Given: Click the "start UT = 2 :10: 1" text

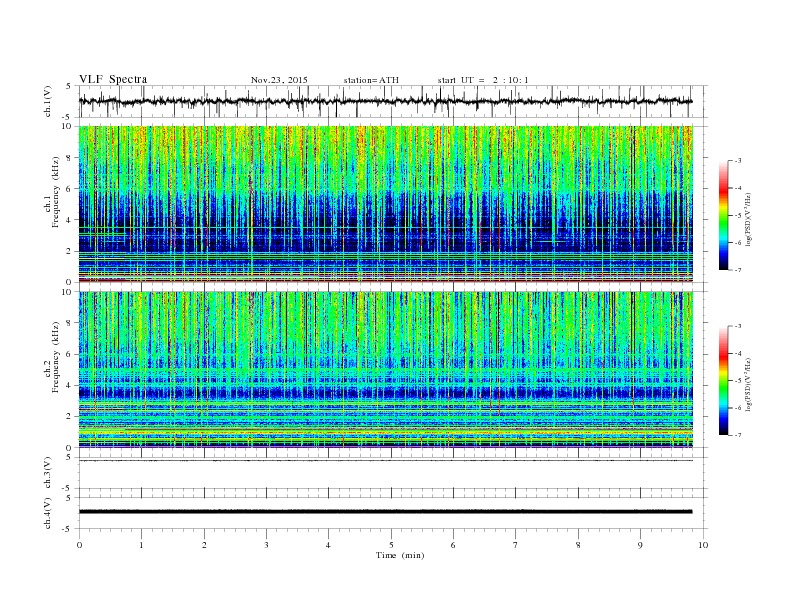Looking at the screenshot, I should point(483,80).
